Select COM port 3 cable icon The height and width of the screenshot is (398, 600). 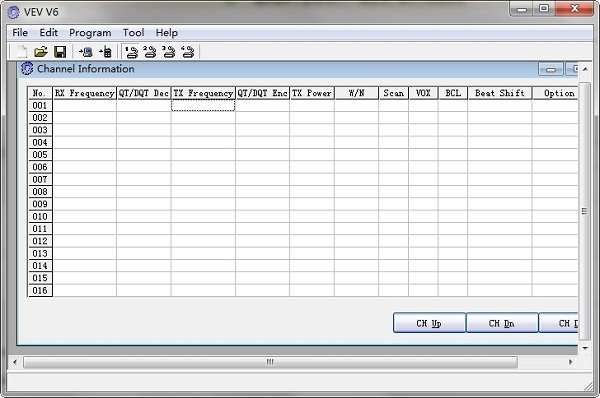pyautogui.click(x=168, y=52)
